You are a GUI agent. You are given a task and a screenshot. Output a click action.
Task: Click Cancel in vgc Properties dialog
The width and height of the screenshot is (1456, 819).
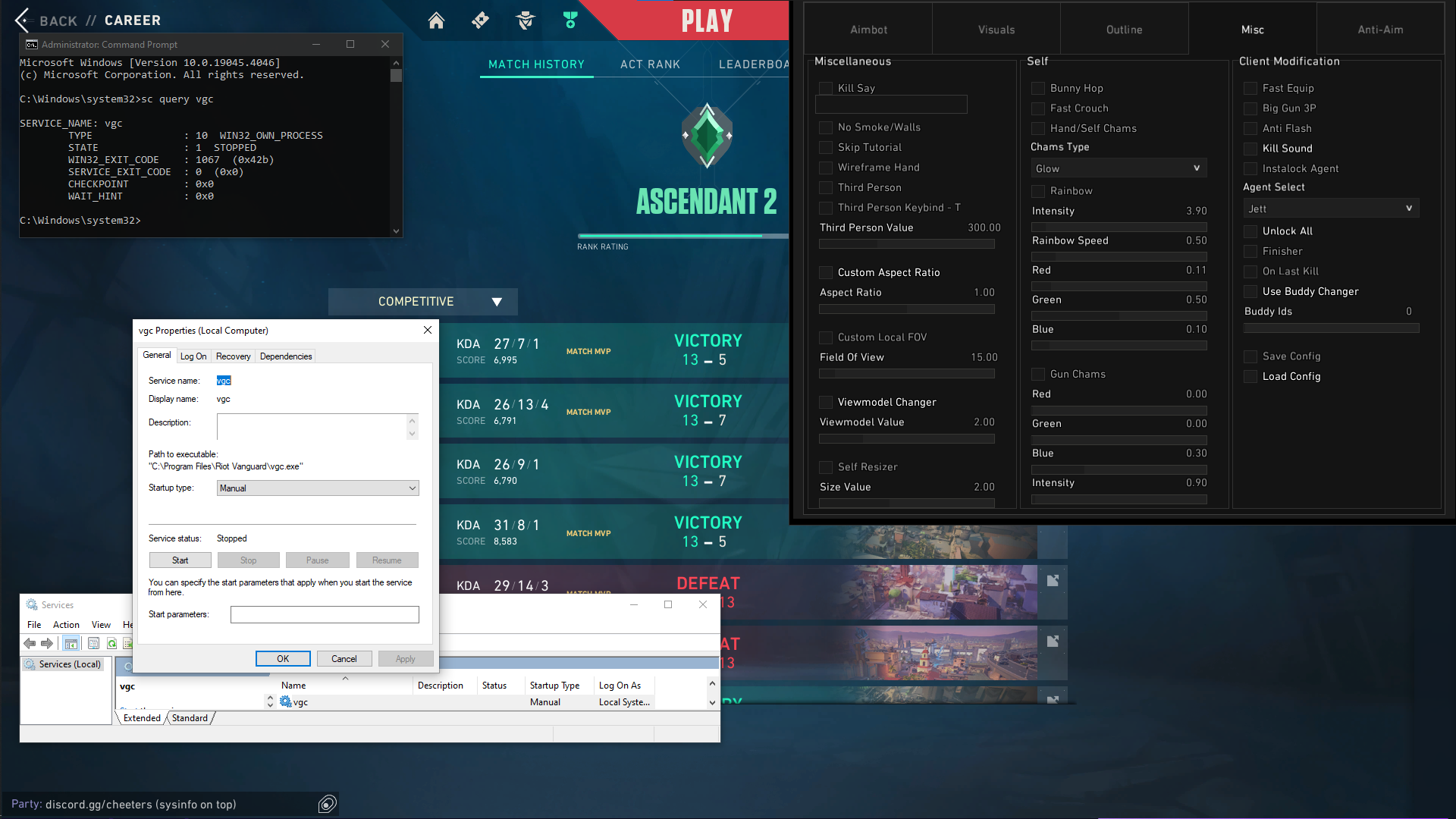click(x=344, y=658)
